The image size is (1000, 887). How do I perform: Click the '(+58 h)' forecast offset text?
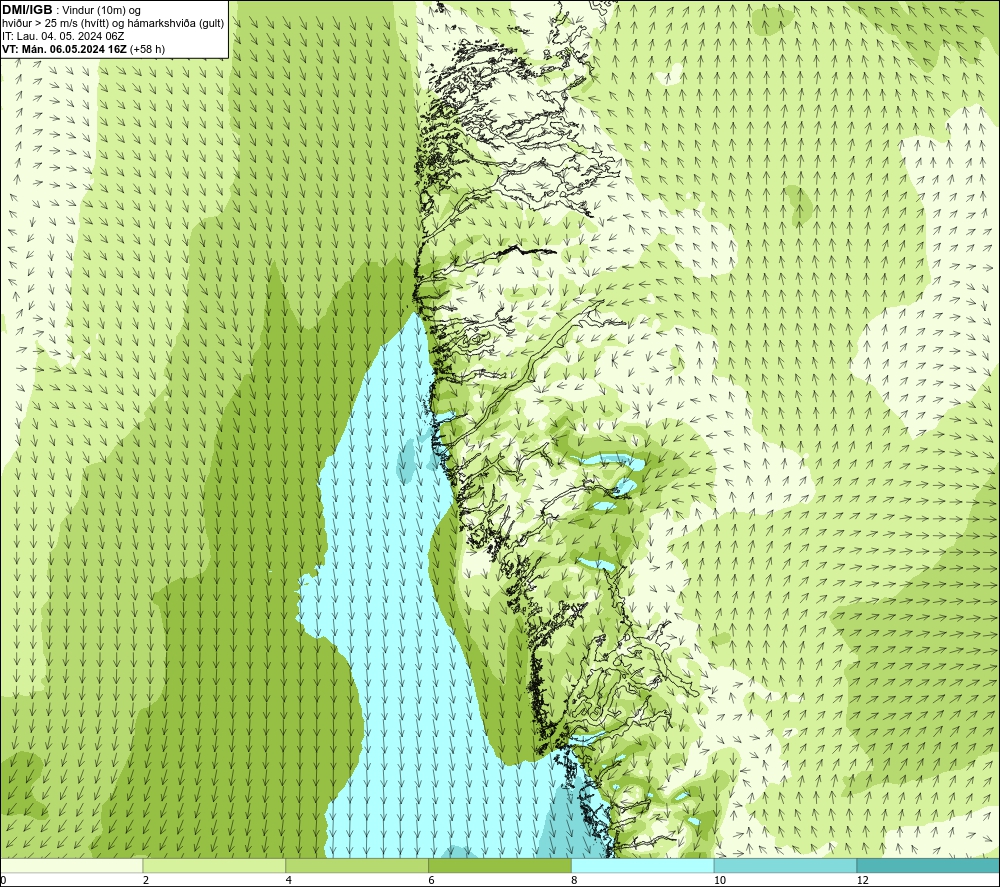147,49
